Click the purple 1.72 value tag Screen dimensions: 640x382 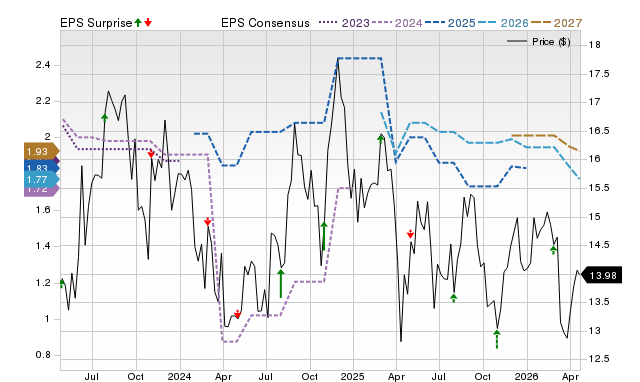pyautogui.click(x=41, y=190)
